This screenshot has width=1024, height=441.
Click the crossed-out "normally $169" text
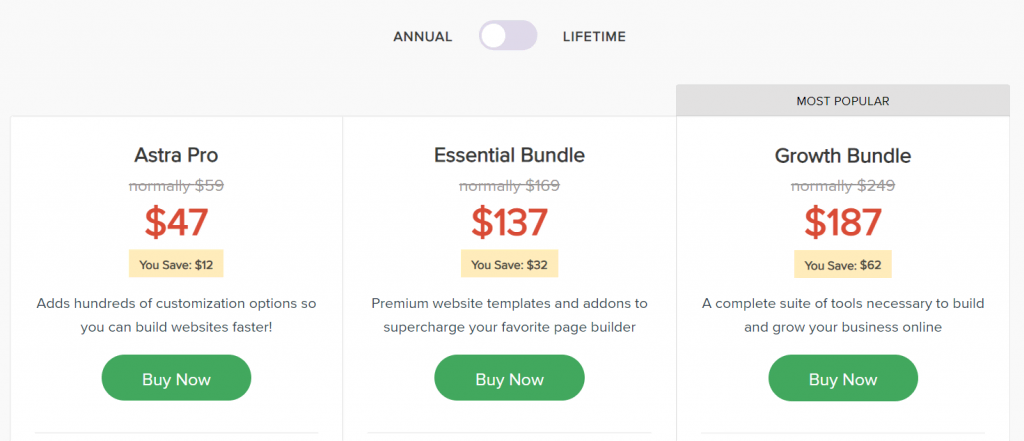pyautogui.click(x=509, y=185)
